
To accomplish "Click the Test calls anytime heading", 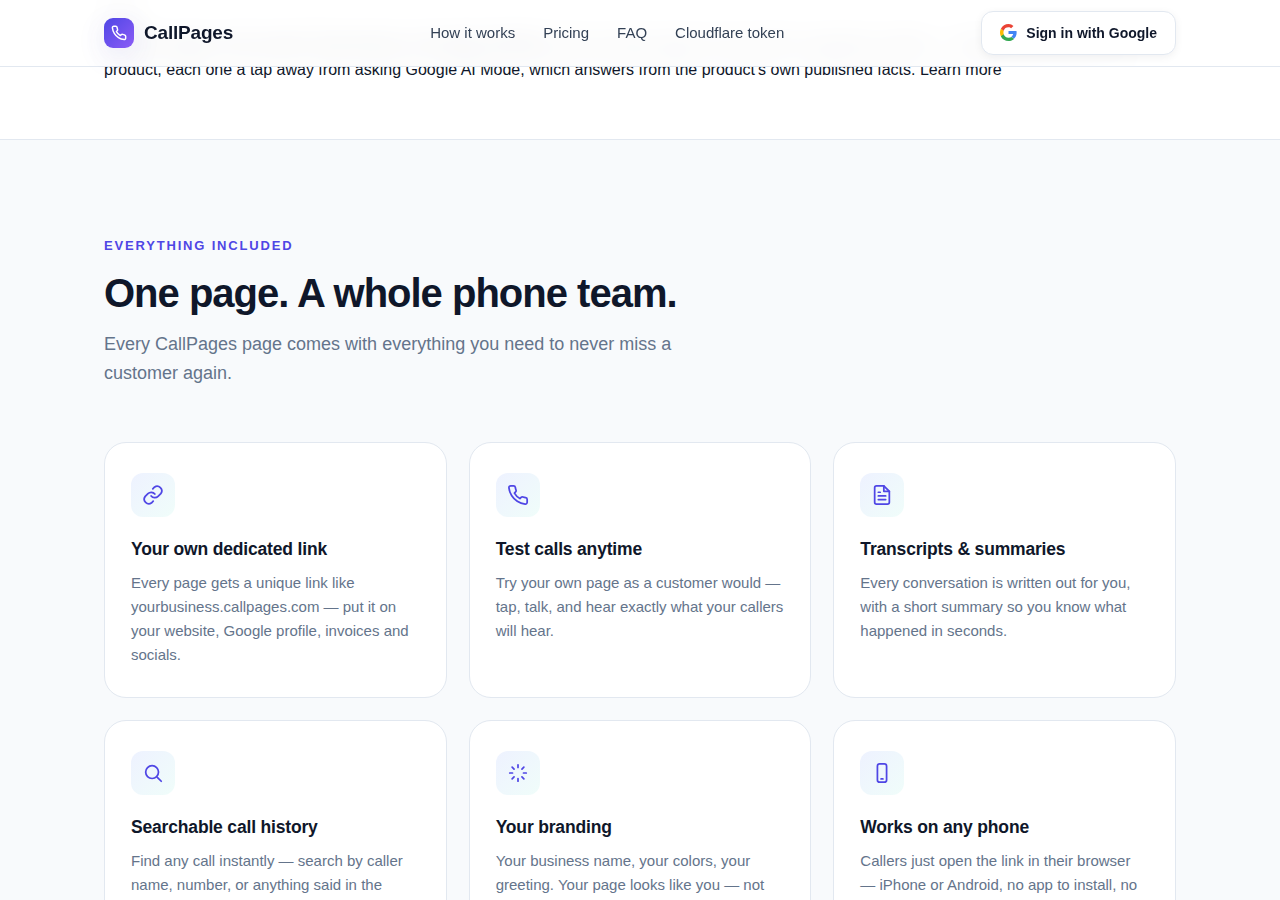I will pyautogui.click(x=569, y=549).
